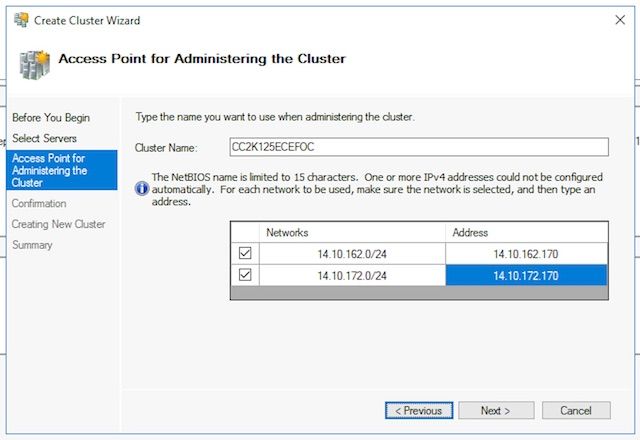This screenshot has height=440, width=640.
Task: Click the 14.10.172.0/24 network cell
Action: [x=352, y=276]
